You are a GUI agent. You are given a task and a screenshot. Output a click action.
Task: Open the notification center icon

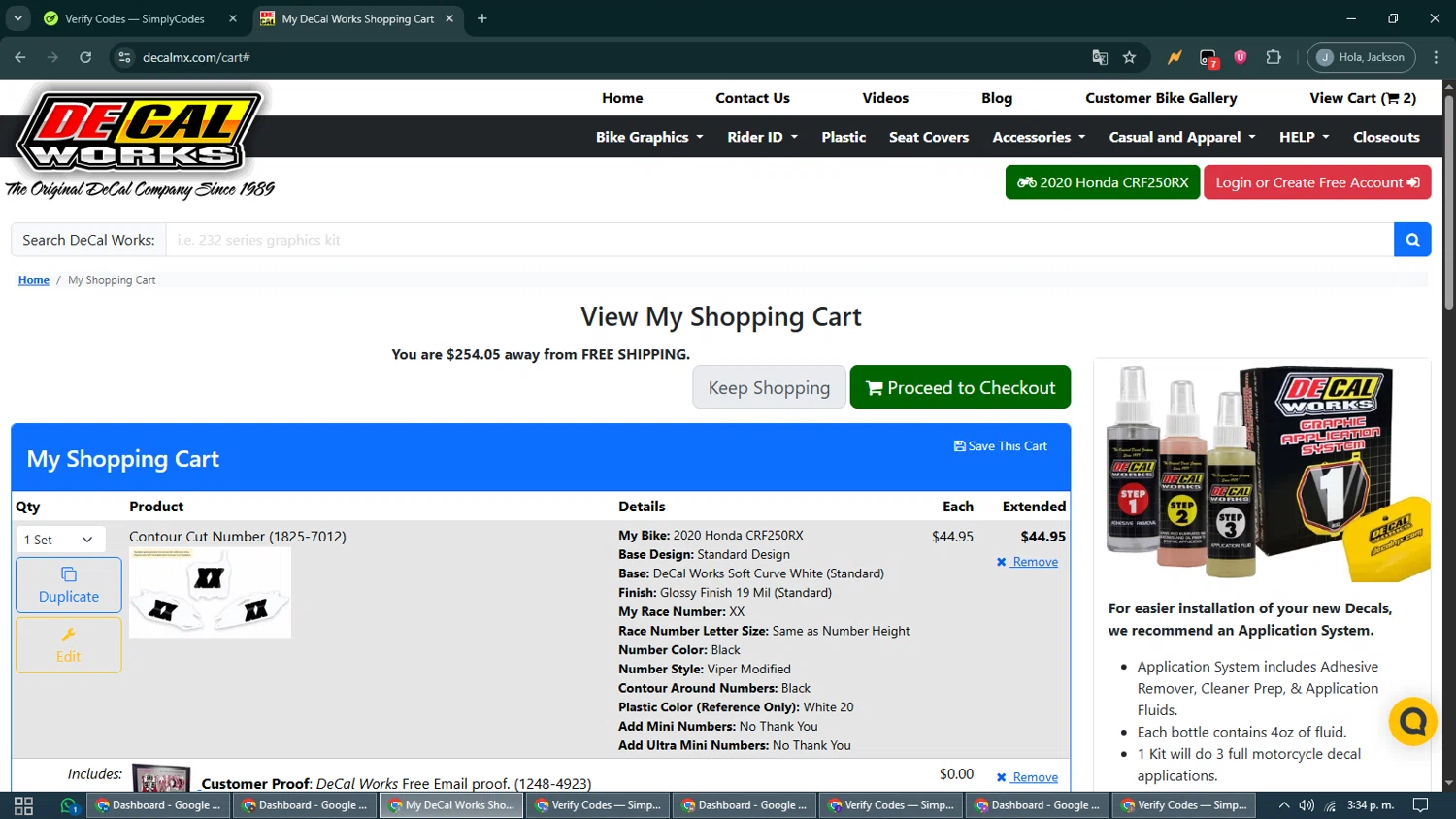[1420, 805]
